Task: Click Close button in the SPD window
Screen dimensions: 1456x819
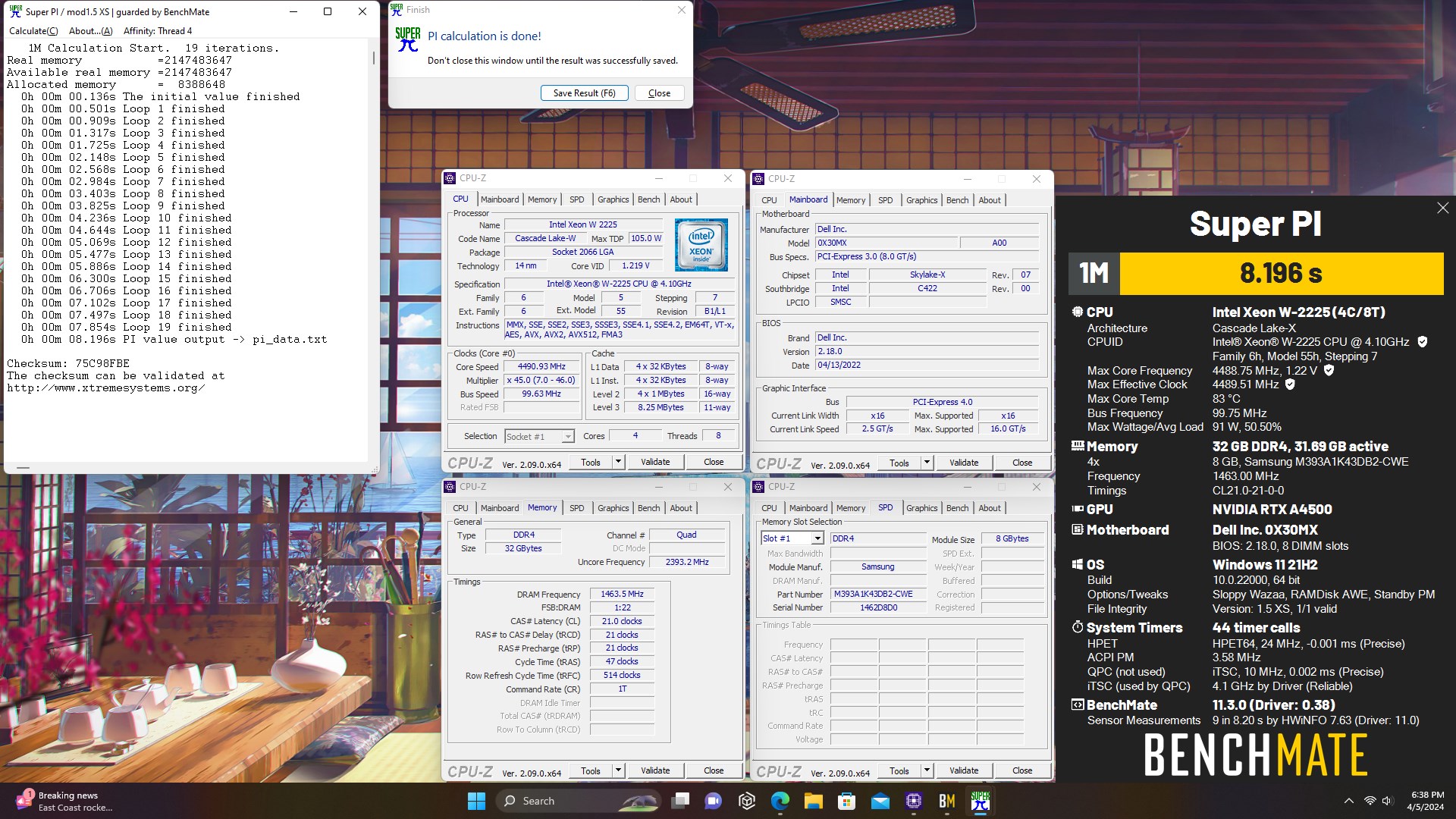Action: (1022, 770)
